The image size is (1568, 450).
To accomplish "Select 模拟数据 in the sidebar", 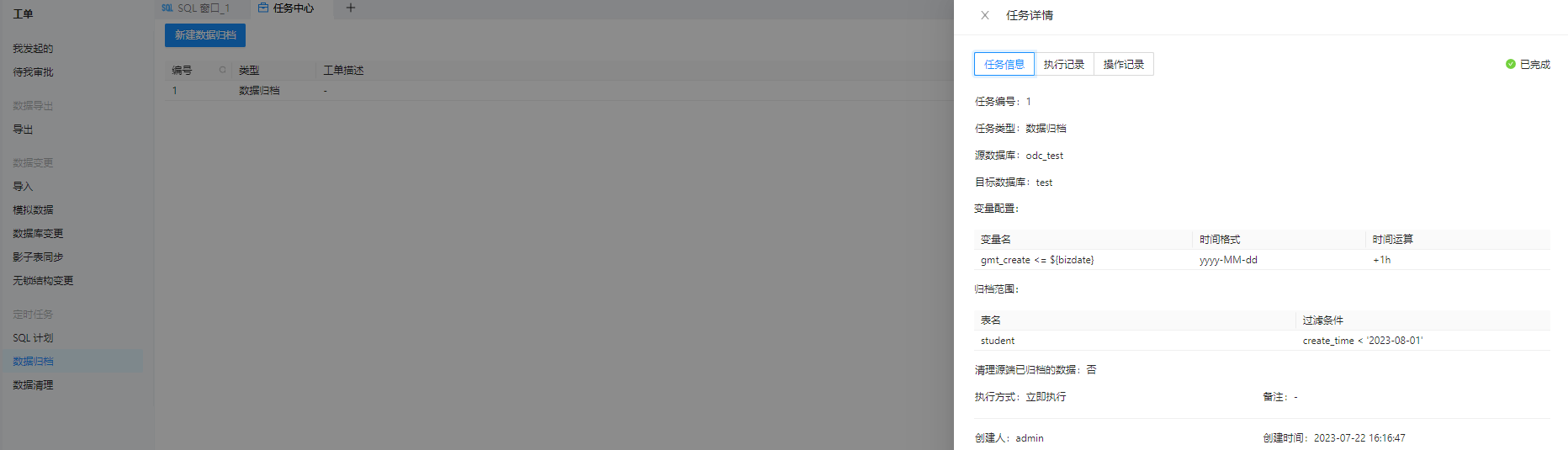I will (x=33, y=210).
